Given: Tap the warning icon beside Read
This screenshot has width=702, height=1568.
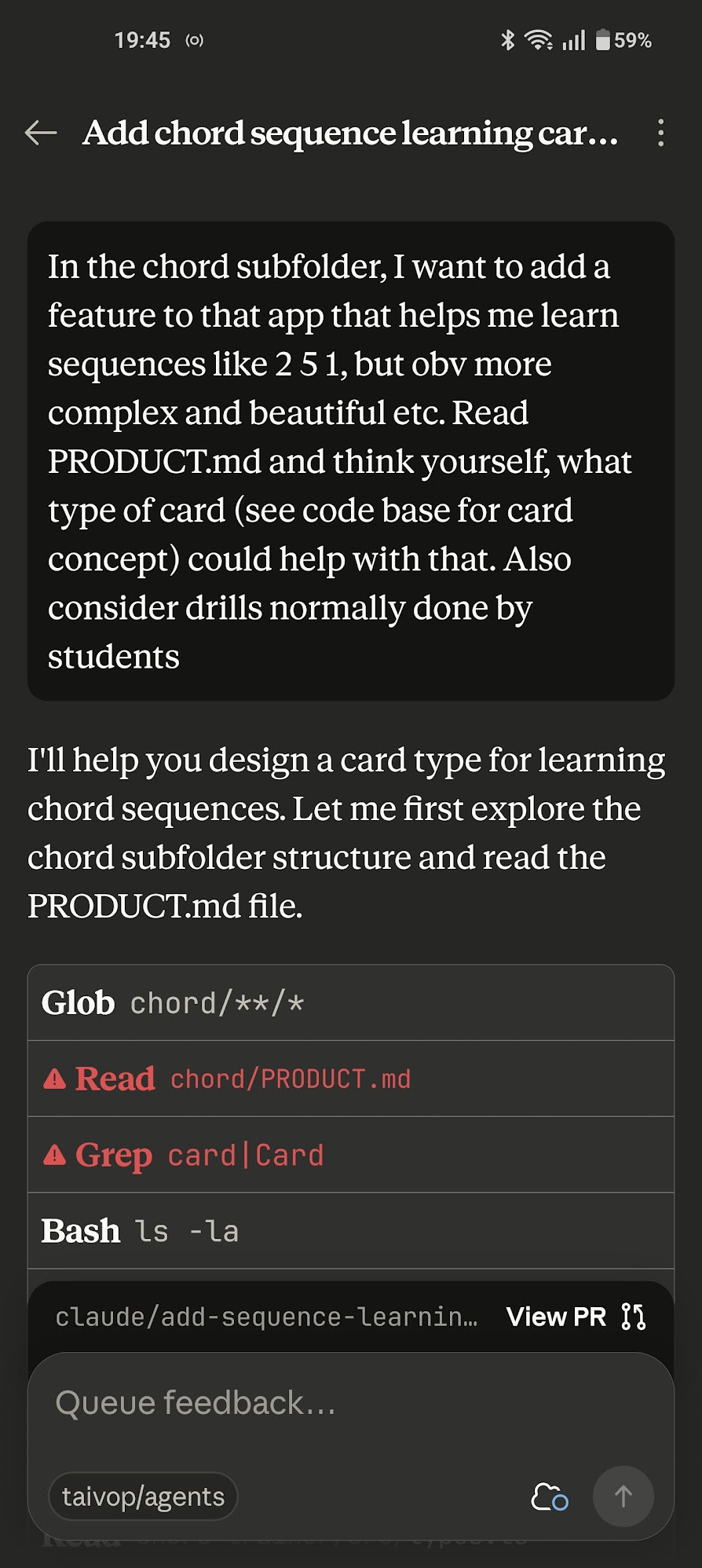Looking at the screenshot, I should (55, 1079).
